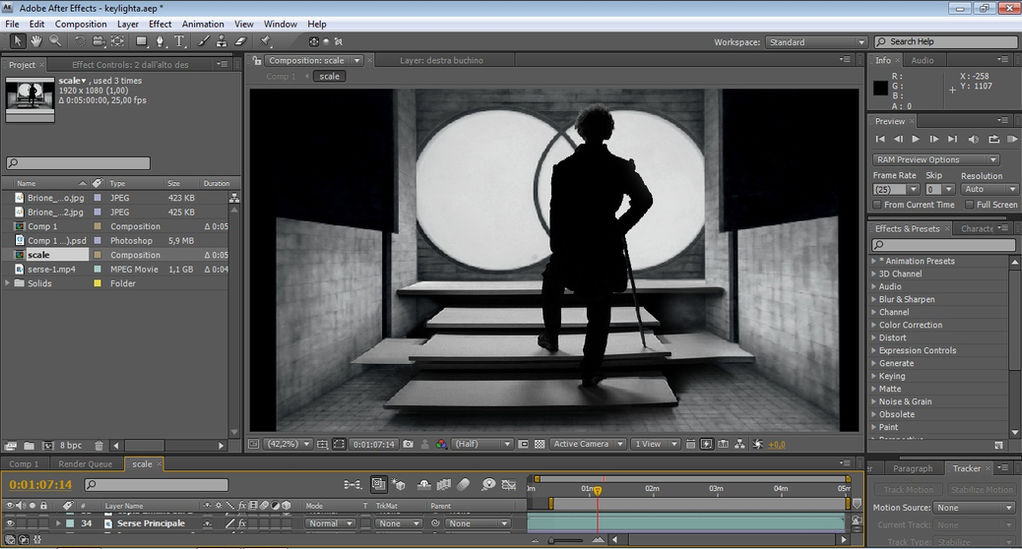Select the Horizontal Type tool
This screenshot has height=549, width=1022.
coord(179,41)
